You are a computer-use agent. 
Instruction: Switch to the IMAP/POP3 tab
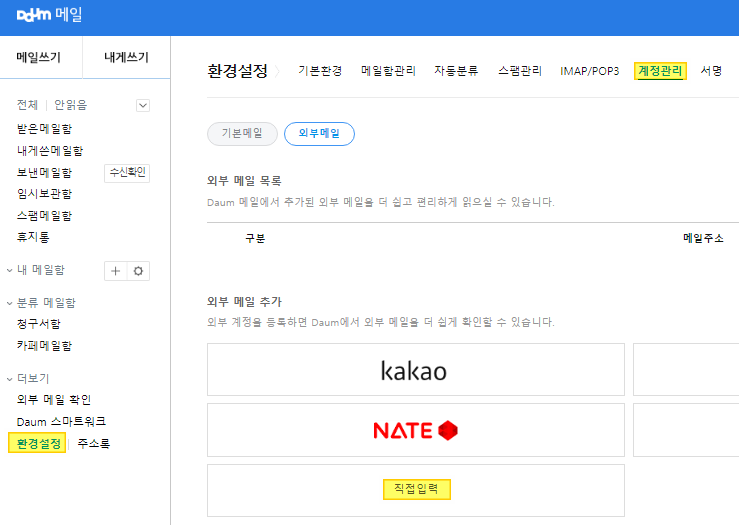[590, 71]
